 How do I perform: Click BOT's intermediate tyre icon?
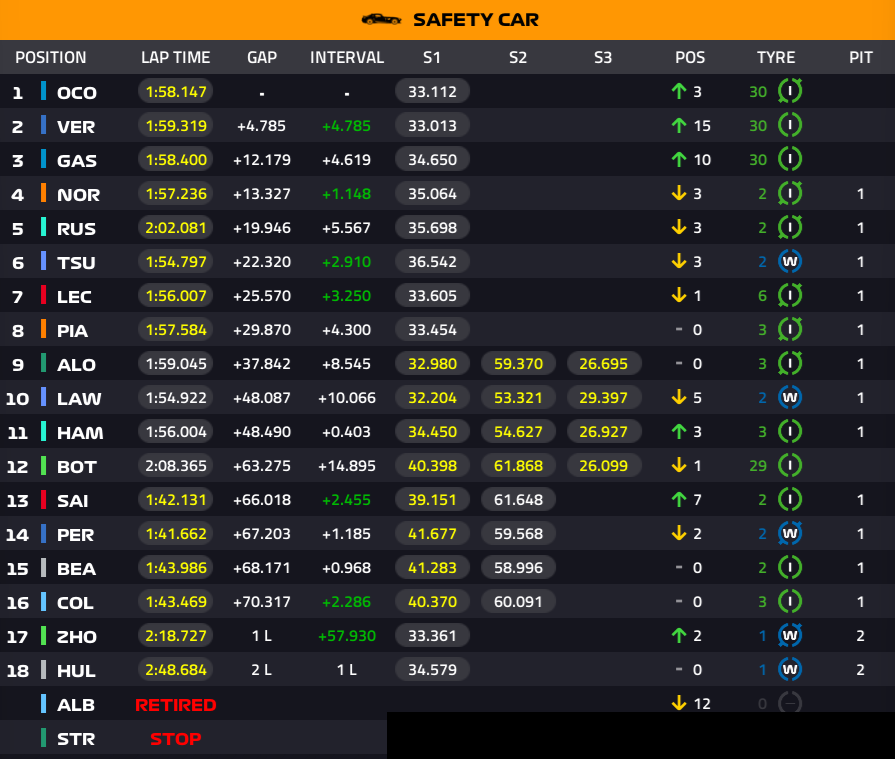tap(790, 466)
